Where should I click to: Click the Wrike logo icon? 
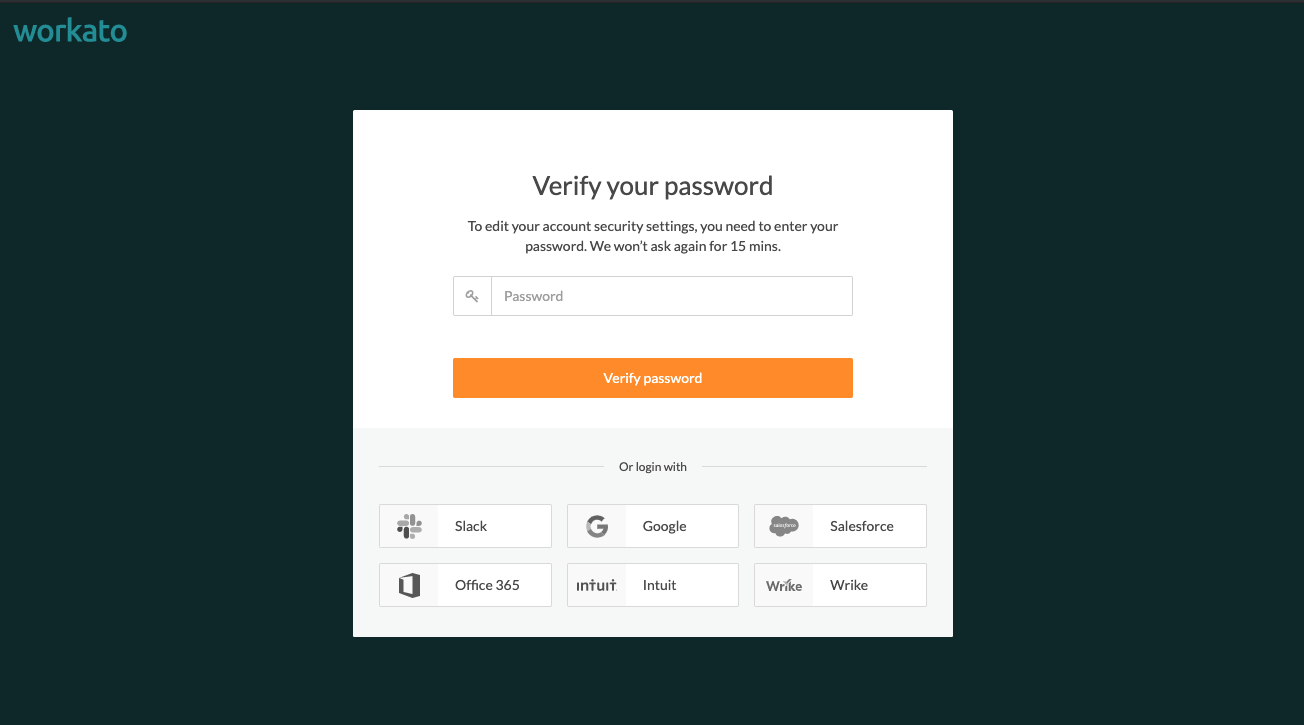[x=784, y=584]
